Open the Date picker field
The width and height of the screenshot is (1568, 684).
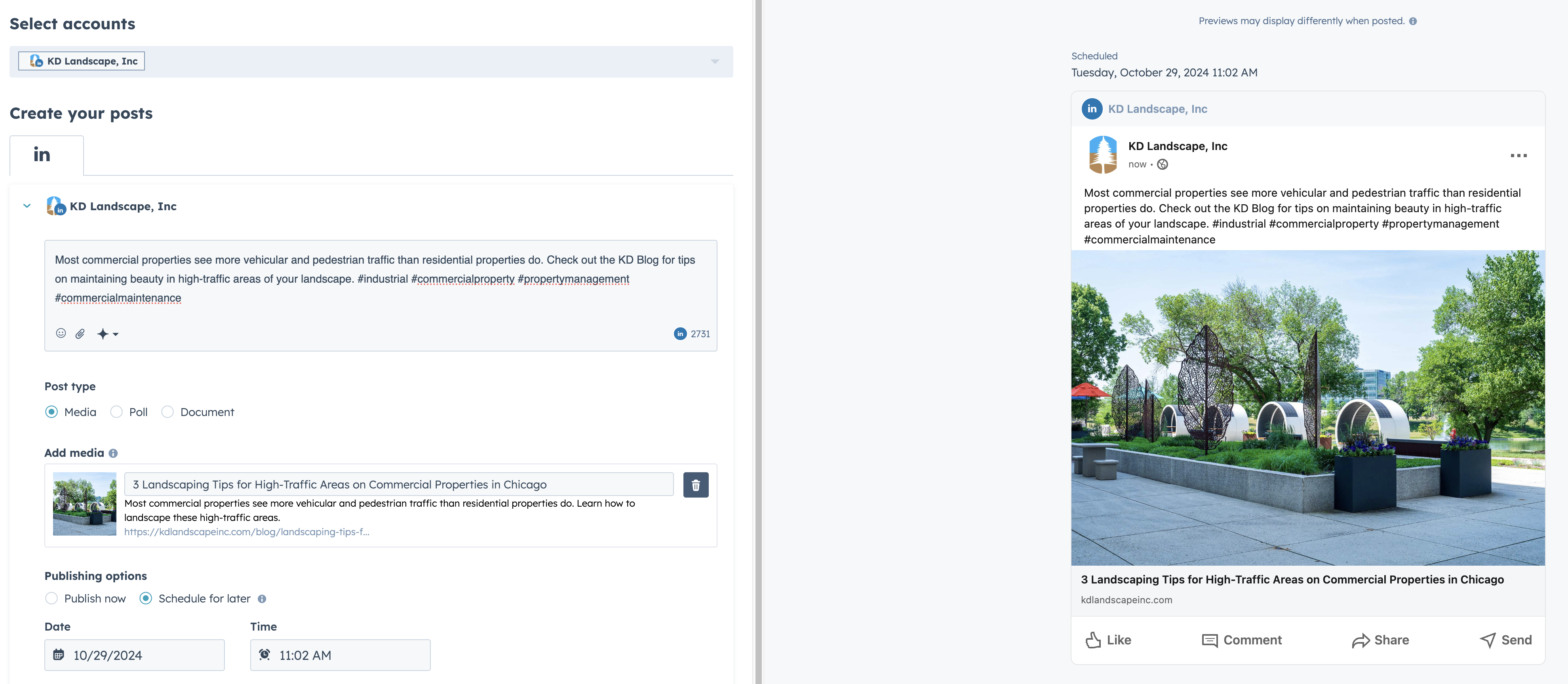[x=135, y=655]
